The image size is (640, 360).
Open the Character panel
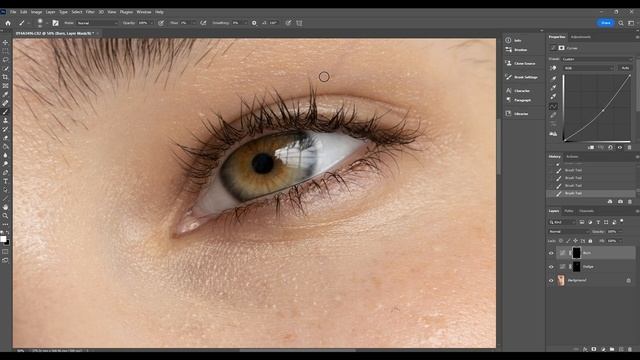pyautogui.click(x=518, y=91)
